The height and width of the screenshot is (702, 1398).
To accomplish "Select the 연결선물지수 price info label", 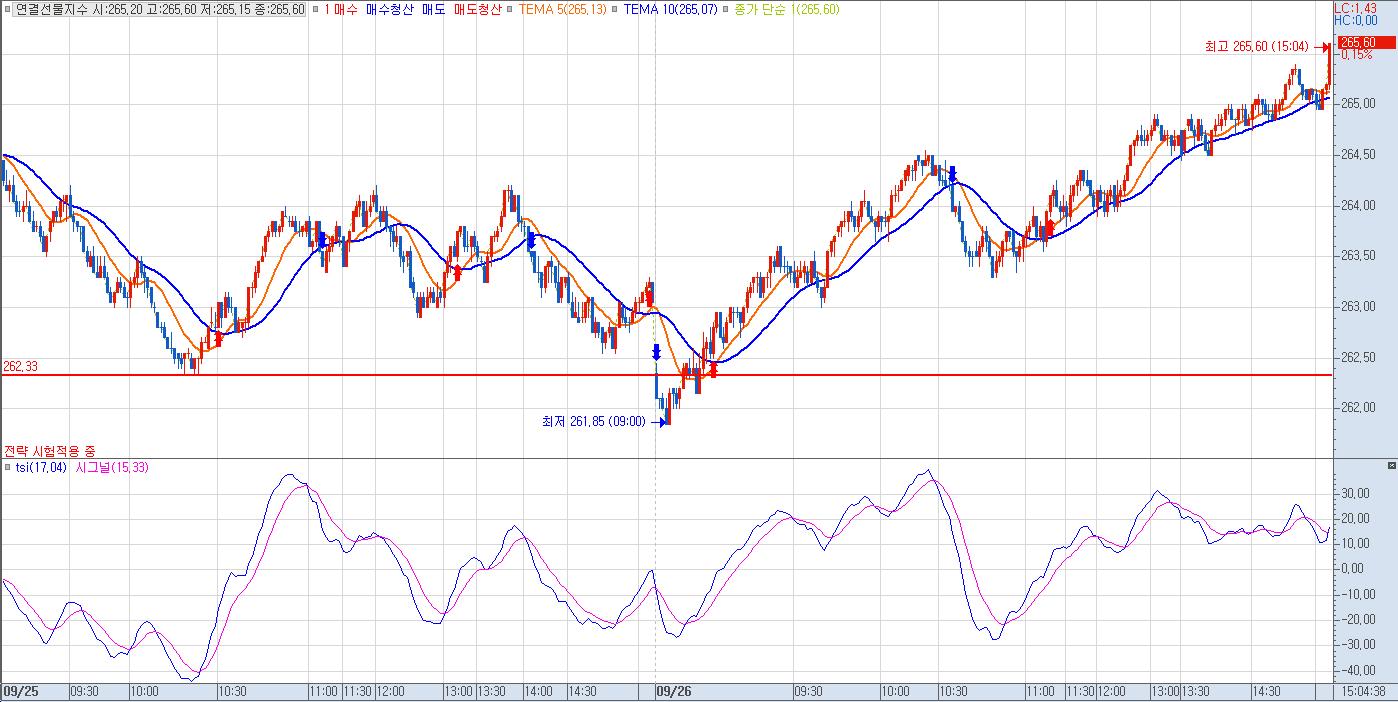I will click(160, 9).
